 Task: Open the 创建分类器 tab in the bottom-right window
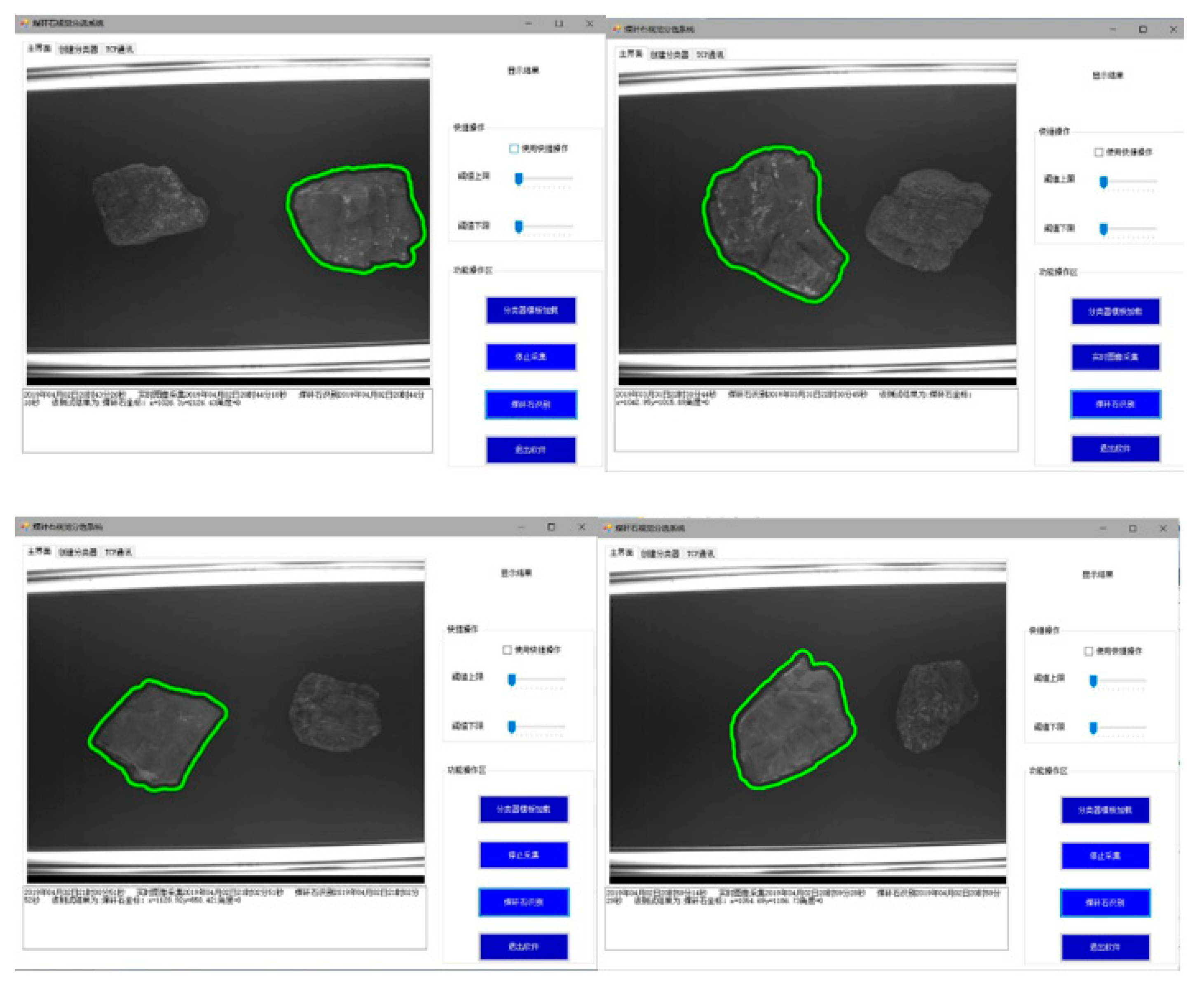(660, 553)
